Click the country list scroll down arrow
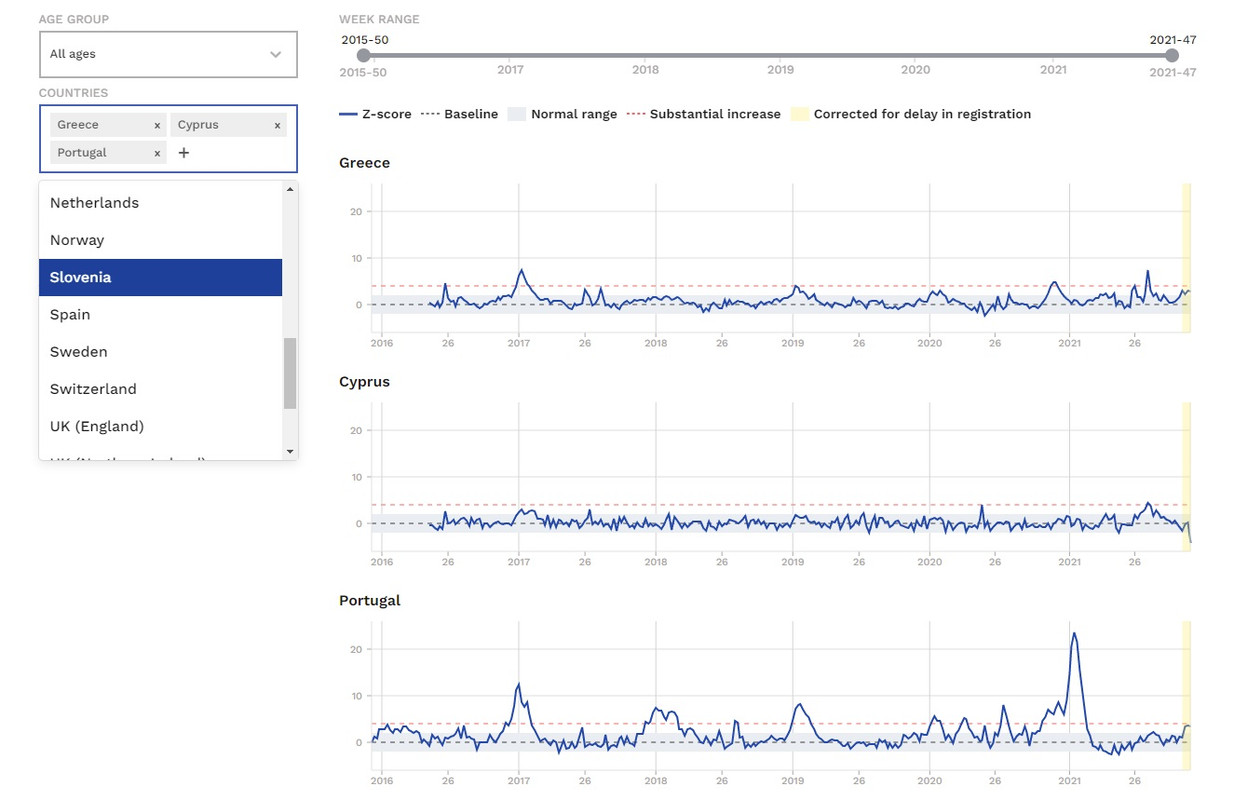The width and height of the screenshot is (1234, 800). coord(290,452)
